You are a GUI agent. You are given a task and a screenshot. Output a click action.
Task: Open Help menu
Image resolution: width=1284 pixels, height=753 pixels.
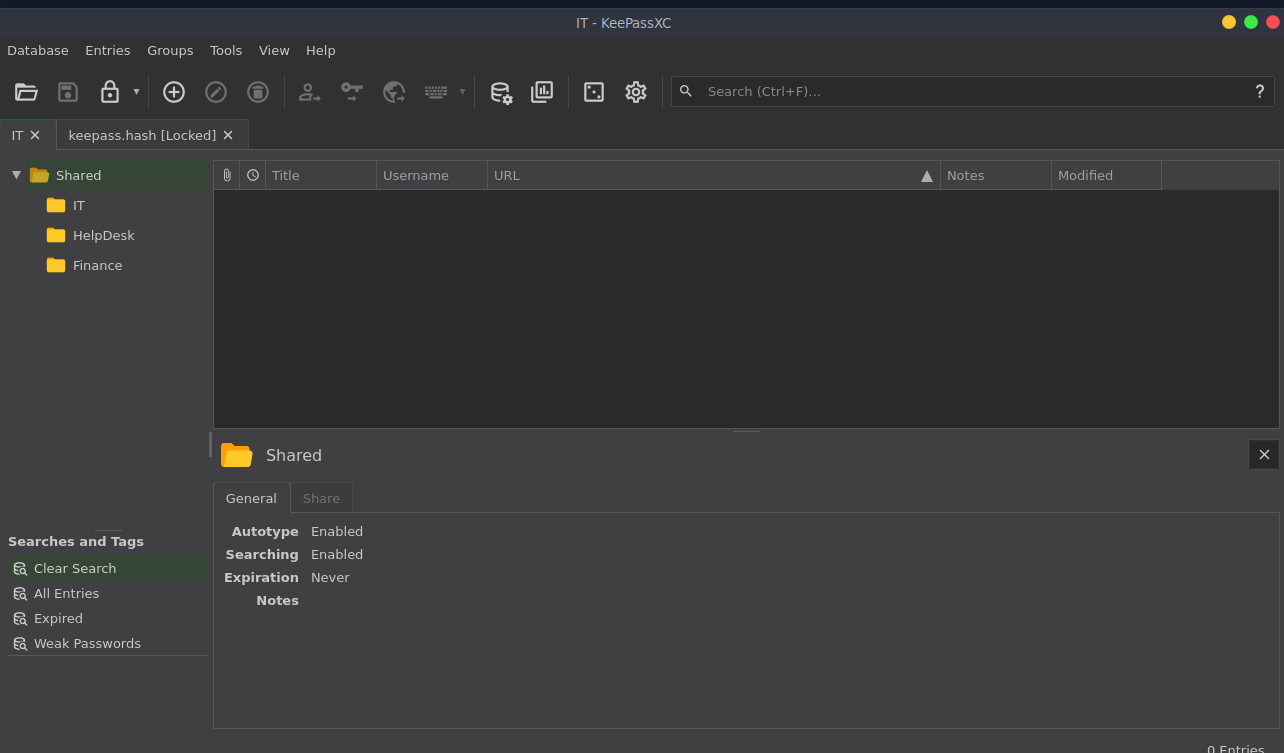tap(321, 50)
